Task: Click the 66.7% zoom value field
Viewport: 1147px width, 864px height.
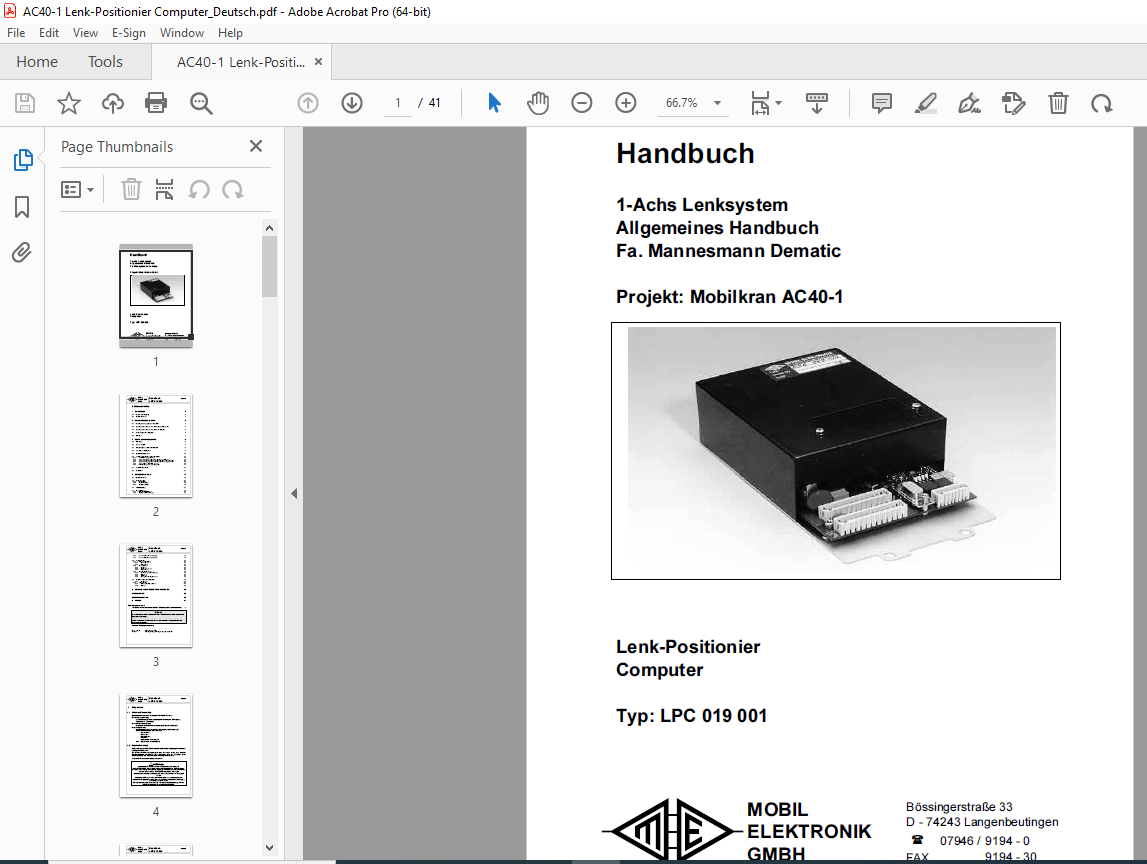Action: [681, 103]
